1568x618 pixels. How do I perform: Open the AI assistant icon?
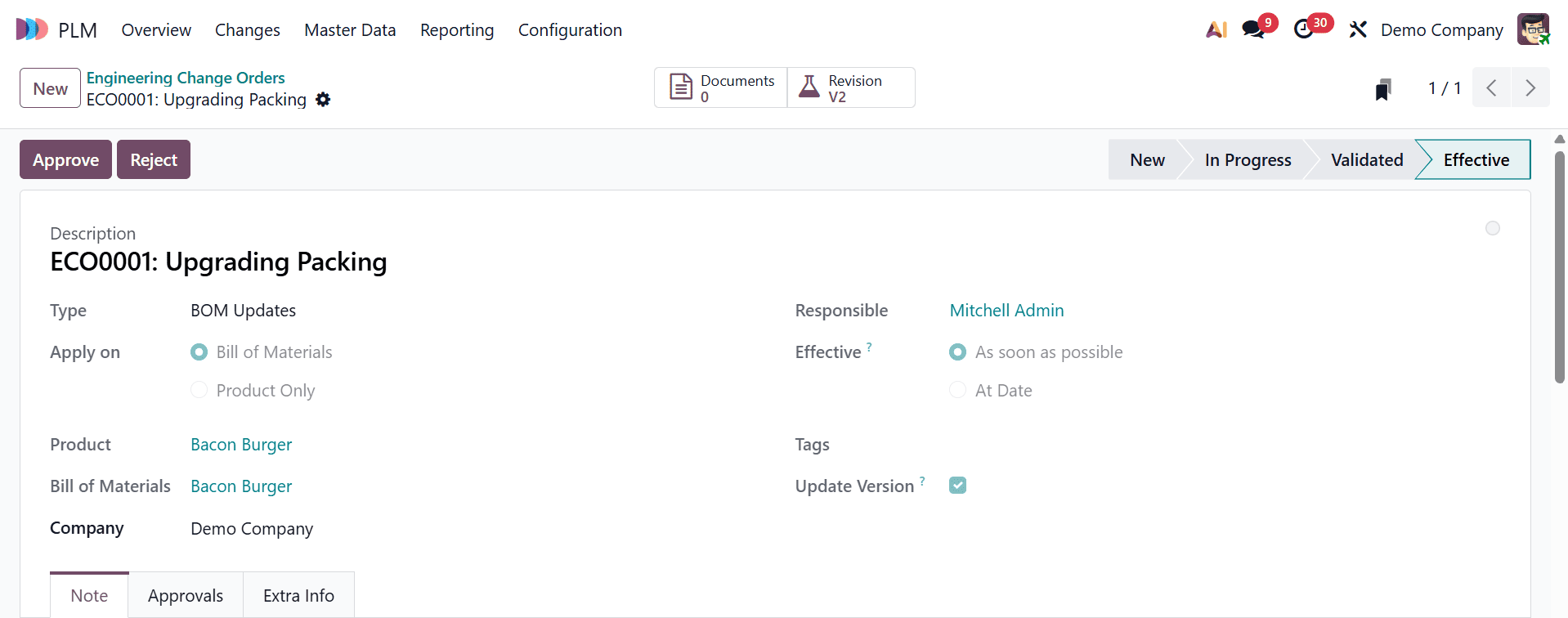click(x=1216, y=29)
